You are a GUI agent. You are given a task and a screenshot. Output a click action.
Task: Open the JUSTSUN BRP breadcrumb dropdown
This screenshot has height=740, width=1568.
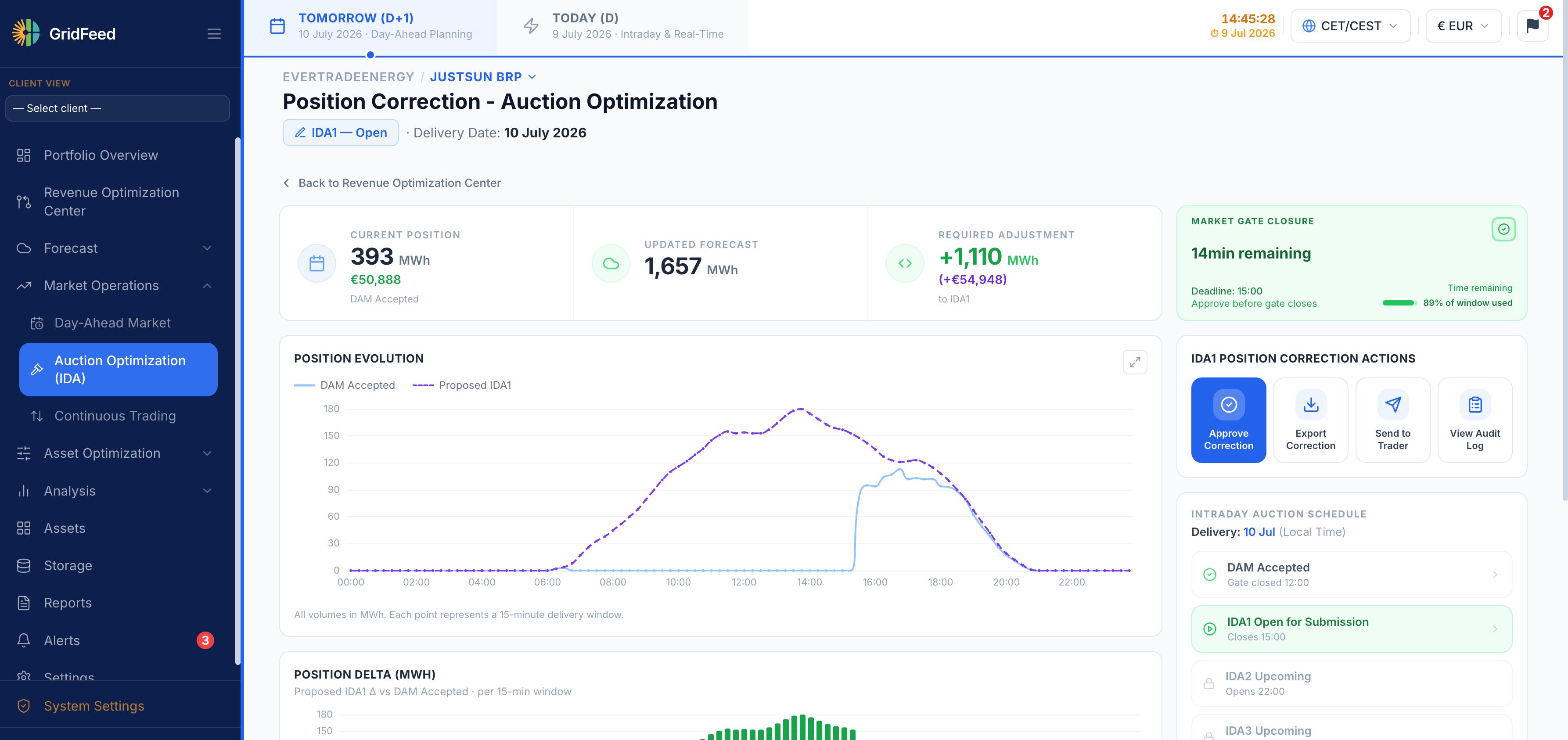tap(483, 77)
